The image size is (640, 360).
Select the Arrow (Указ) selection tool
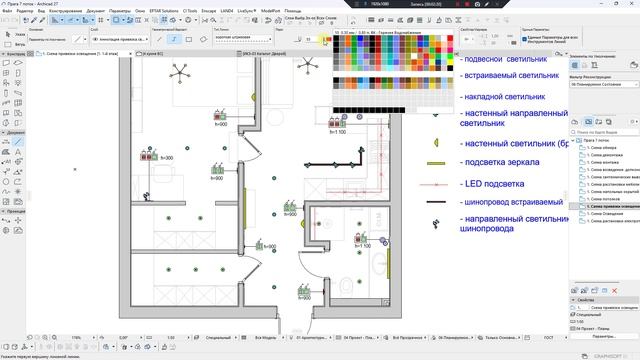pyautogui.click(x=8, y=35)
